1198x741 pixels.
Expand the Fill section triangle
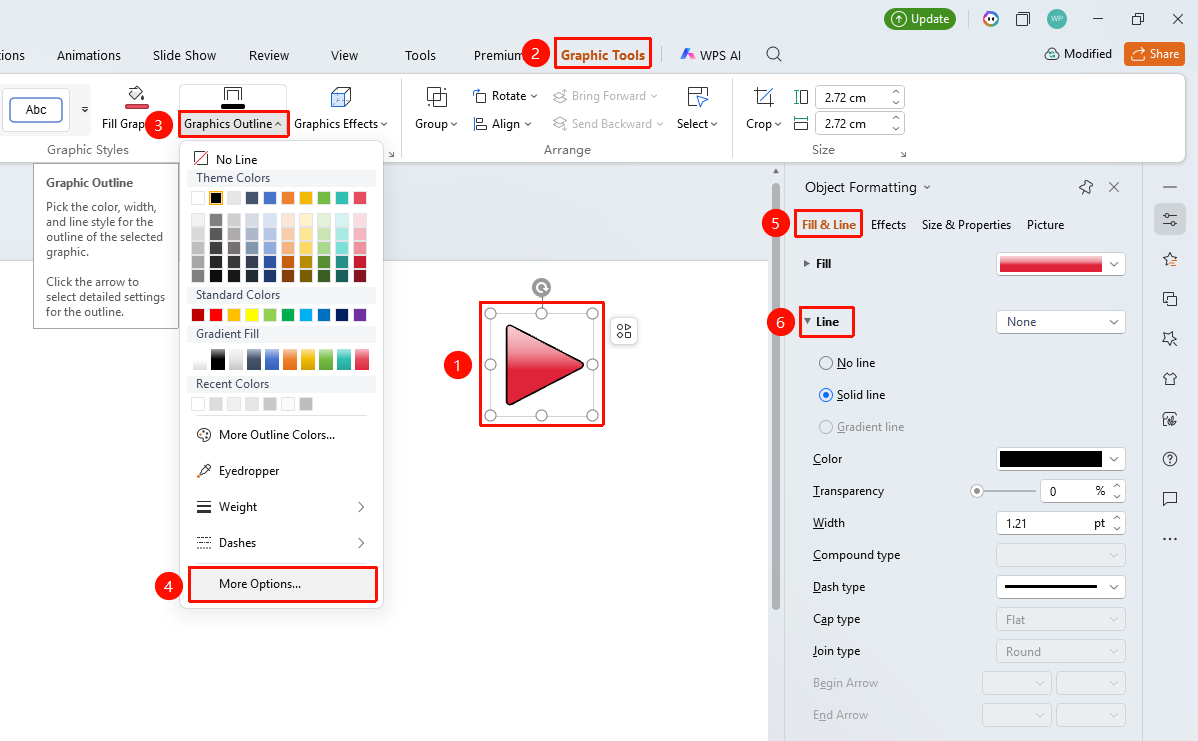807,264
